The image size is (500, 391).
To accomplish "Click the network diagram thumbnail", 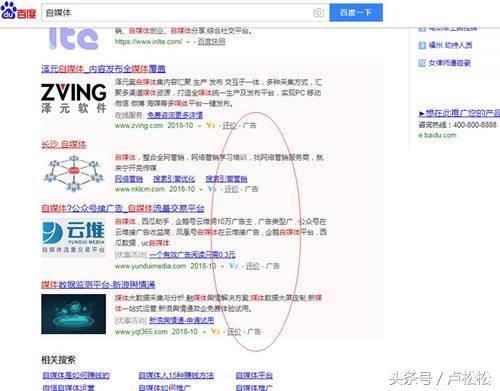I will [x=73, y=173].
